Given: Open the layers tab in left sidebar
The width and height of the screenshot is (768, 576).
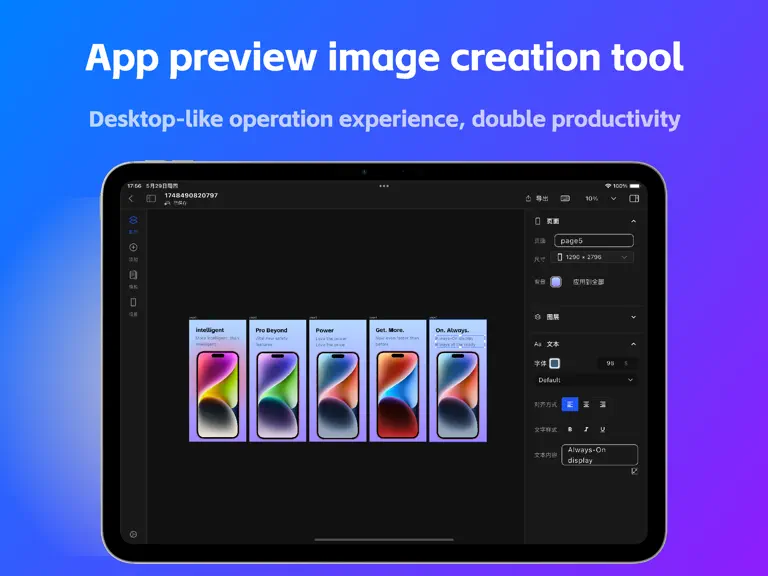Looking at the screenshot, I should (x=133, y=224).
